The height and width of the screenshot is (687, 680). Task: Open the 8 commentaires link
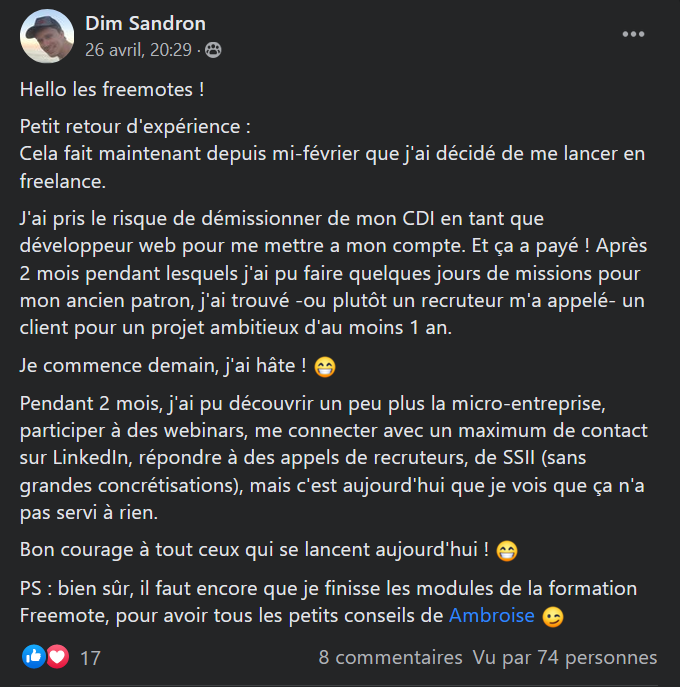coord(390,657)
